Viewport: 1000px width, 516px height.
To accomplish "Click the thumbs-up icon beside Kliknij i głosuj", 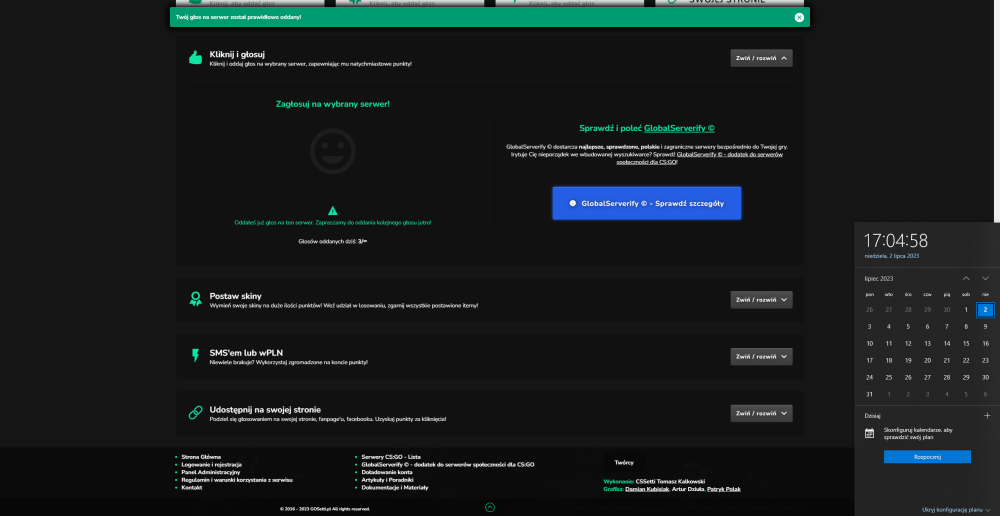I will (195, 58).
